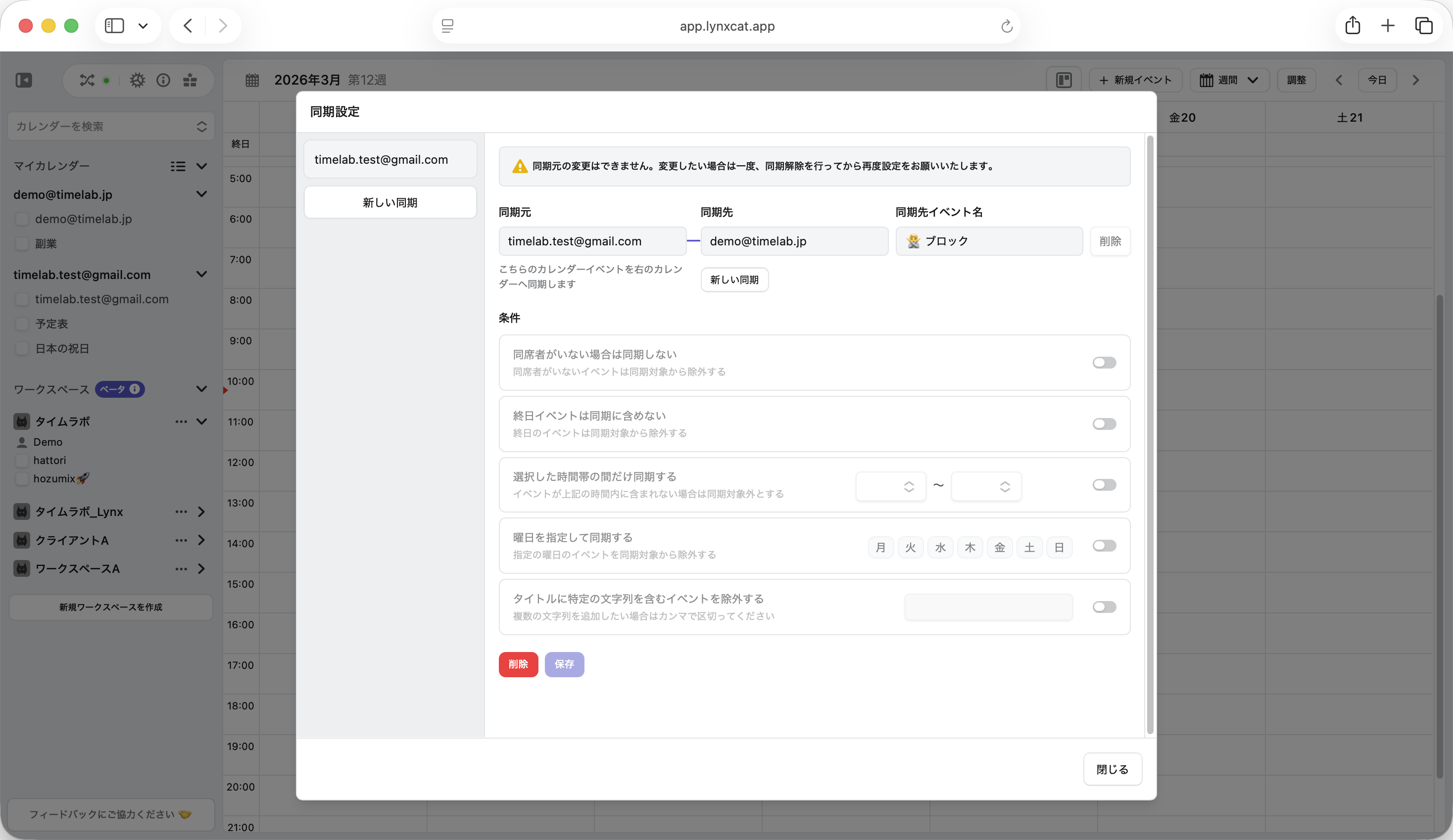Screen dimensions: 1453x840
Task: Open settings gear icon in sidebar toolbar
Action: tap(137, 80)
